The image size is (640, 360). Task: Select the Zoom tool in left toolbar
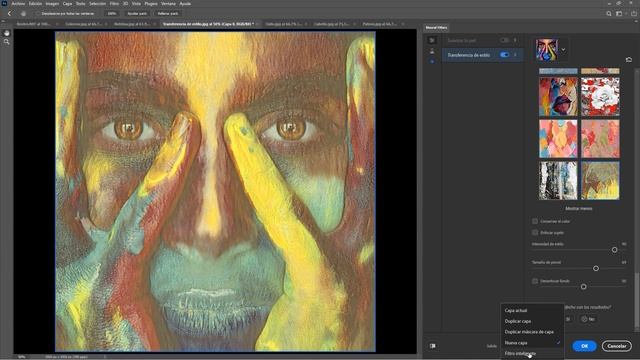(7, 42)
